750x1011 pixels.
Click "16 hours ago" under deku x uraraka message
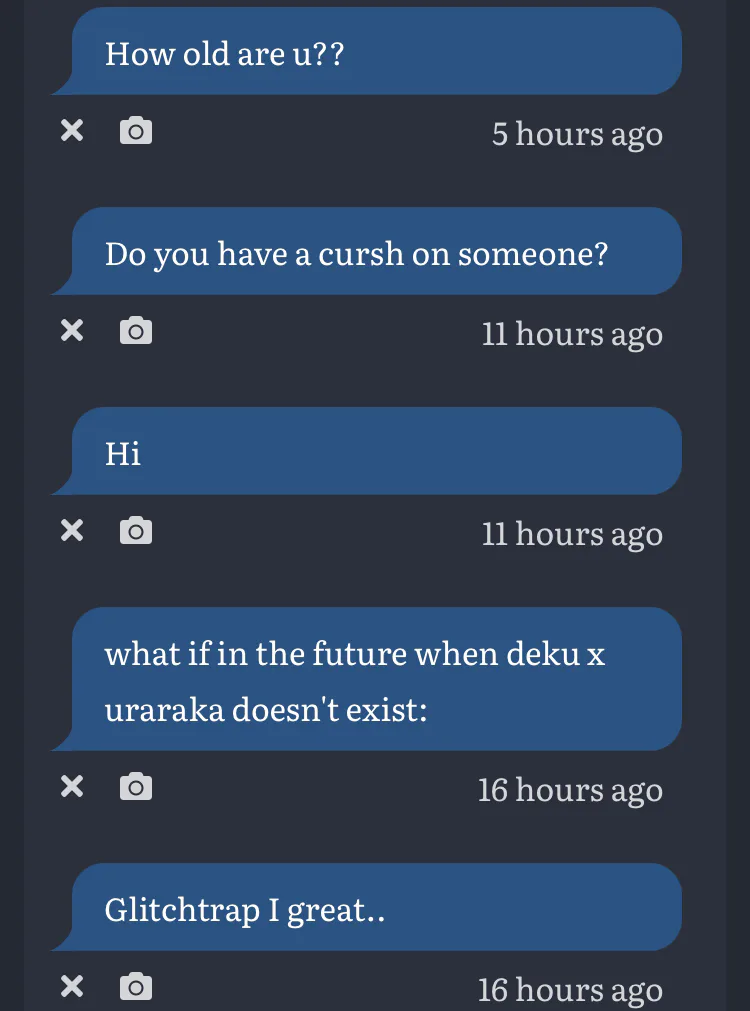click(x=570, y=790)
